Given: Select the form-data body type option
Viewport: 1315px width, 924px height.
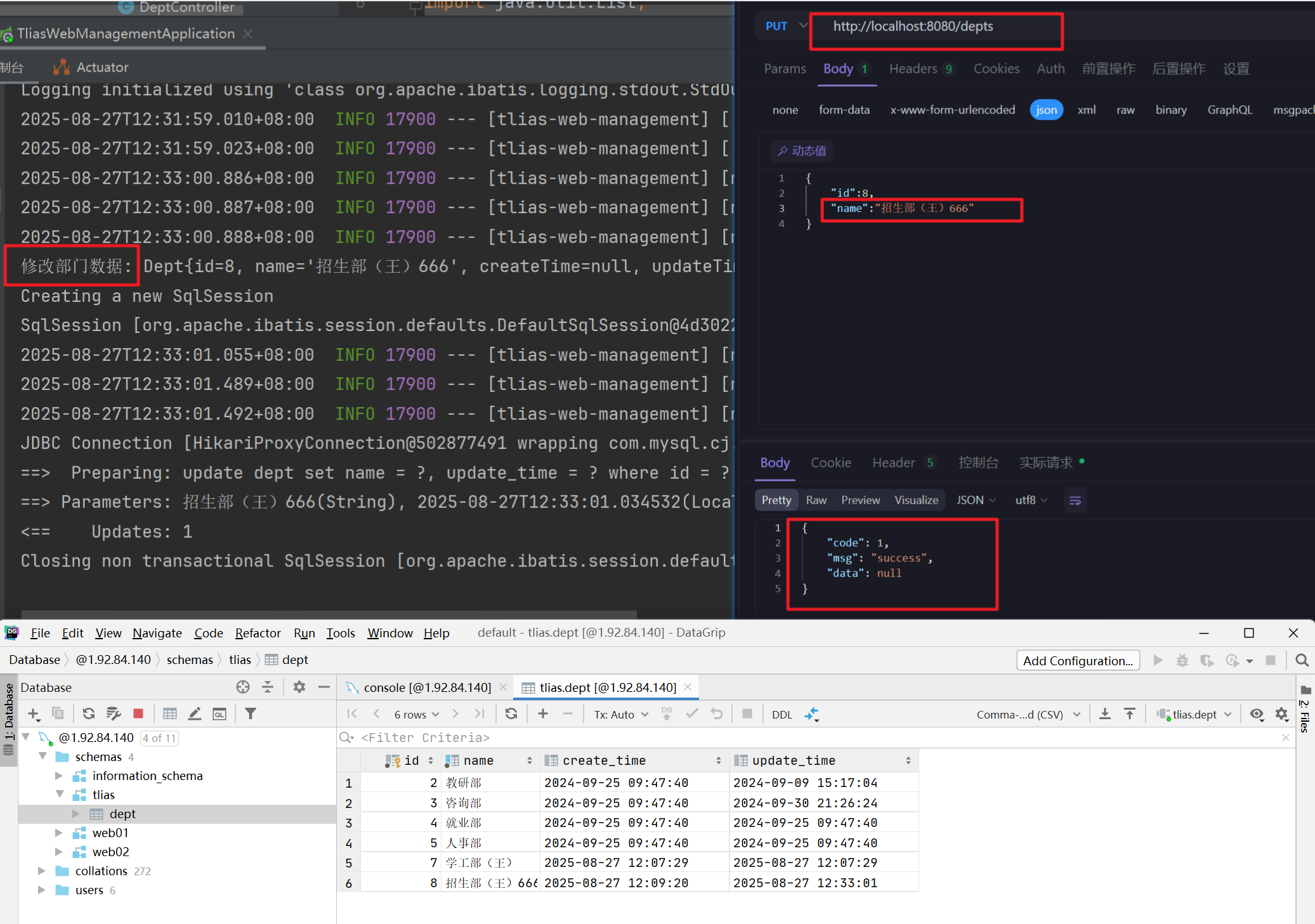Looking at the screenshot, I should point(844,110).
